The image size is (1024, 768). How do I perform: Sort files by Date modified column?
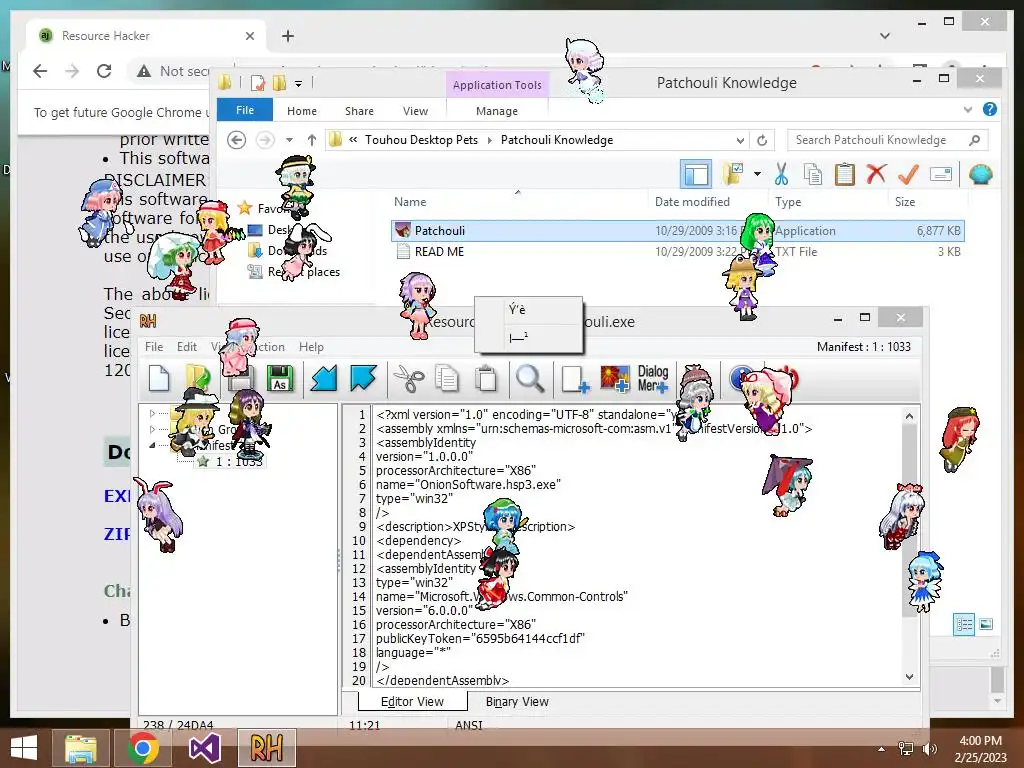692,202
